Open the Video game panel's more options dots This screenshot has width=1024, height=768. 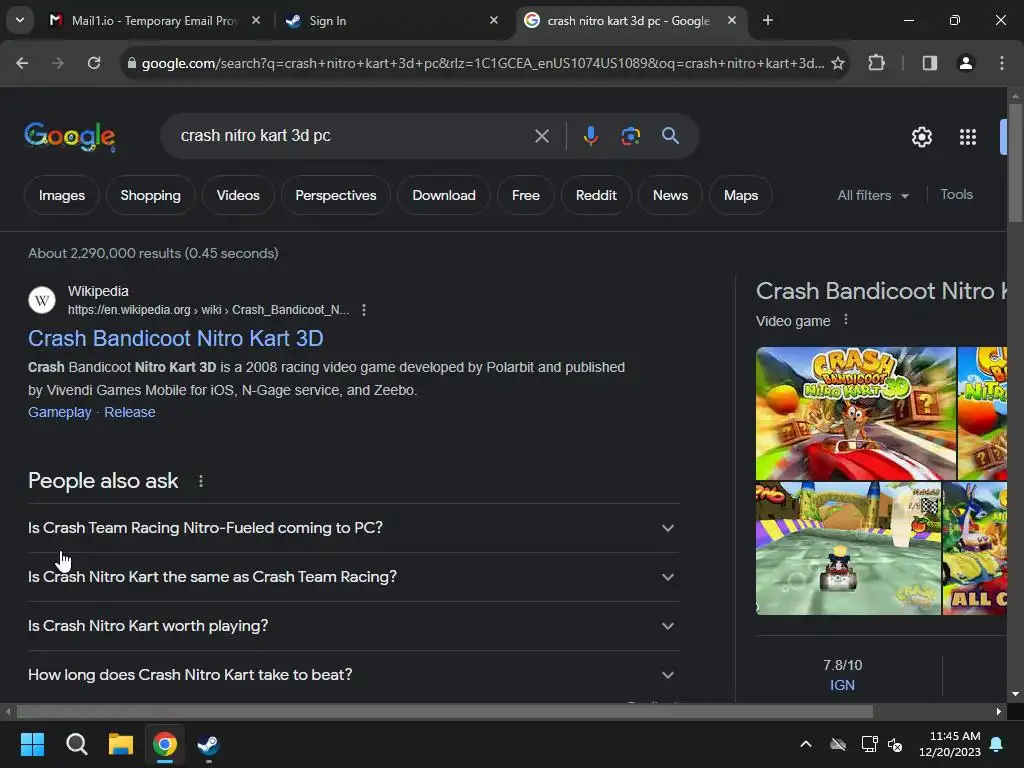(x=846, y=320)
